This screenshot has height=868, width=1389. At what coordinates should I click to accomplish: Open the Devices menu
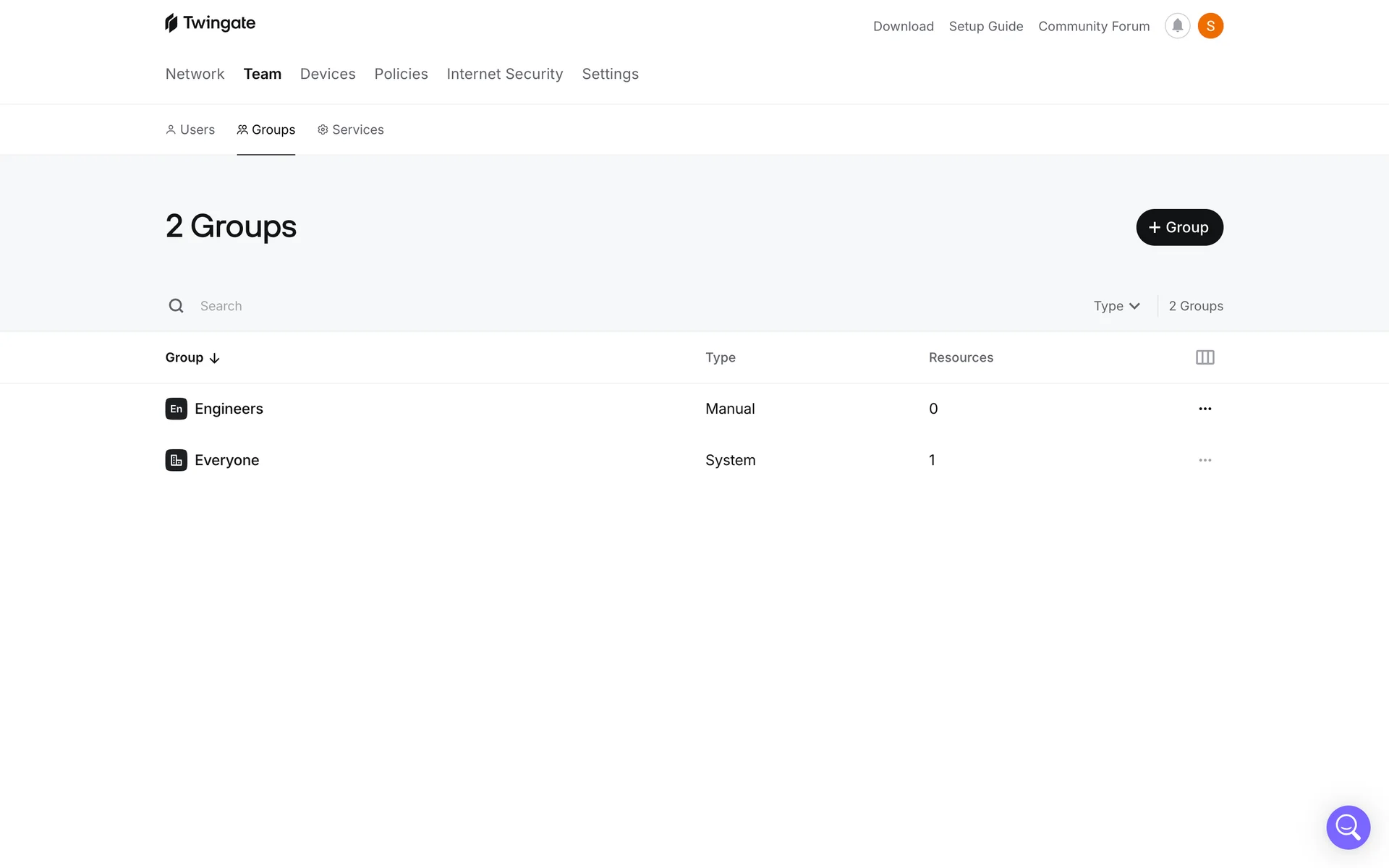coord(328,74)
